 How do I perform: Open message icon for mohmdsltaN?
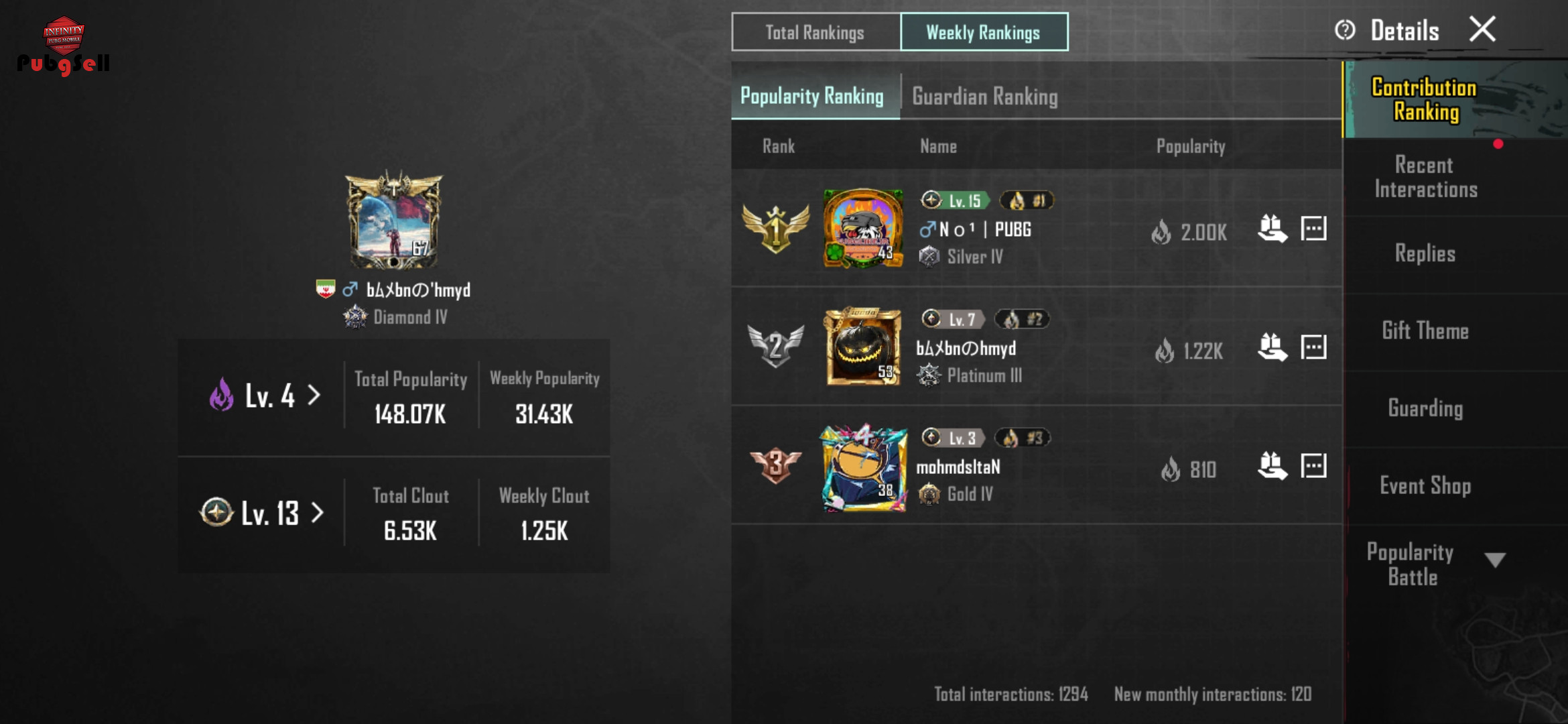(x=1313, y=466)
